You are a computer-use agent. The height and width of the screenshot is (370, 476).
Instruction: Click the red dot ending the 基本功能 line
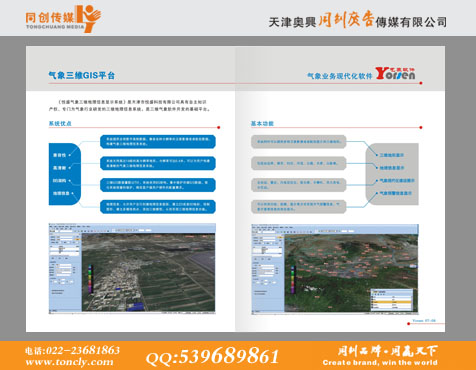point(421,127)
